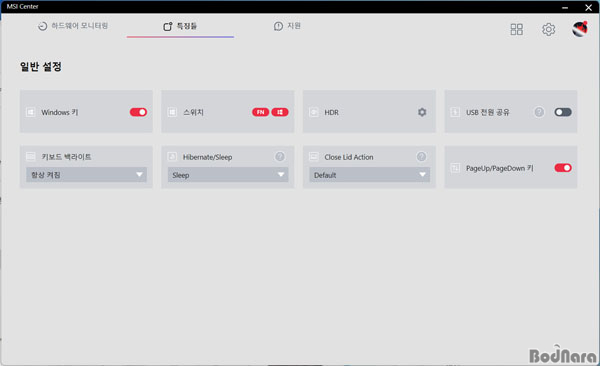This screenshot has height=366, width=600.
Task: Open the 지원 tab
Action: click(287, 26)
